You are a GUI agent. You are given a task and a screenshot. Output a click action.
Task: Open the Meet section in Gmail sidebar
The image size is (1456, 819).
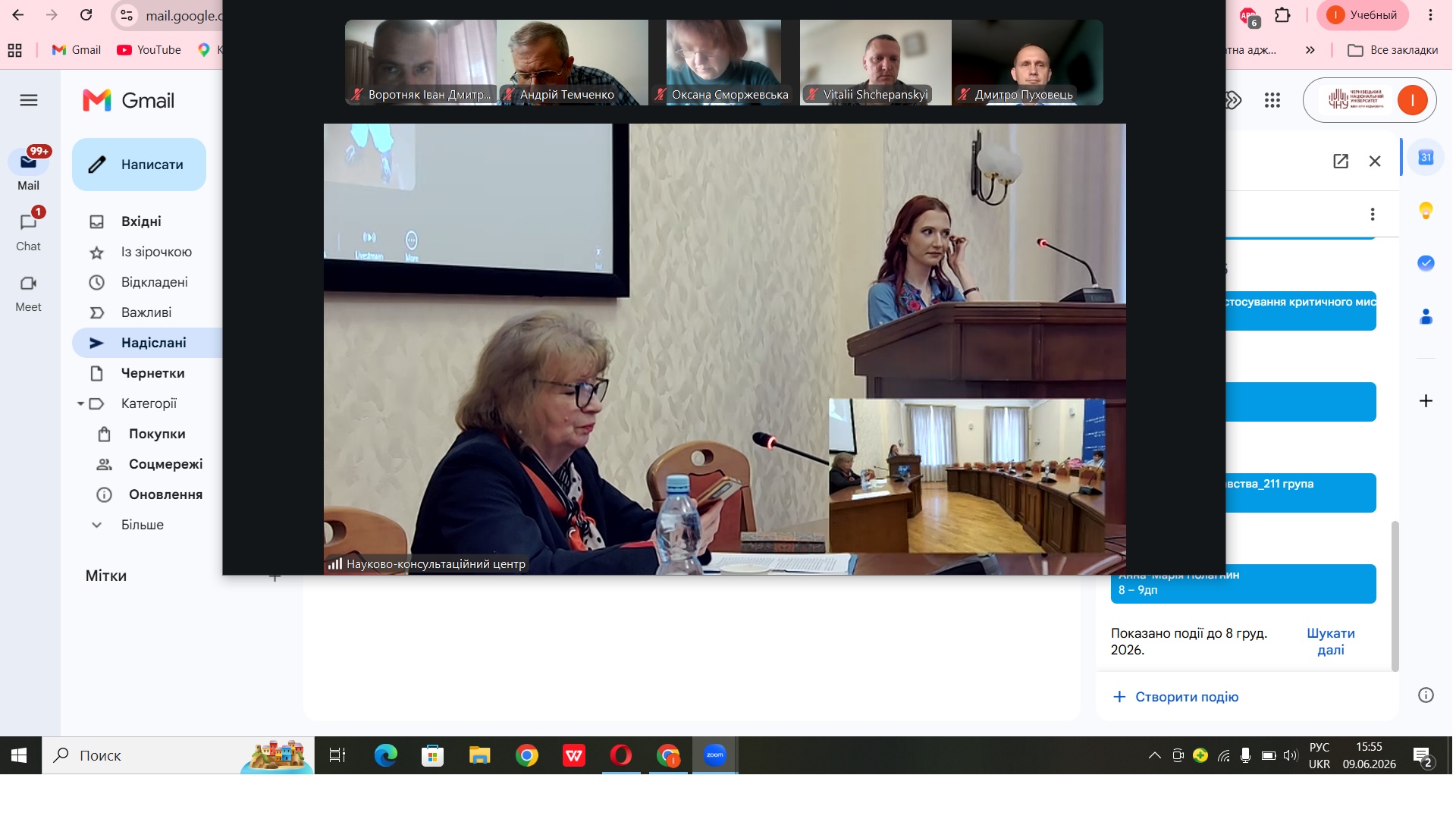coord(29,292)
